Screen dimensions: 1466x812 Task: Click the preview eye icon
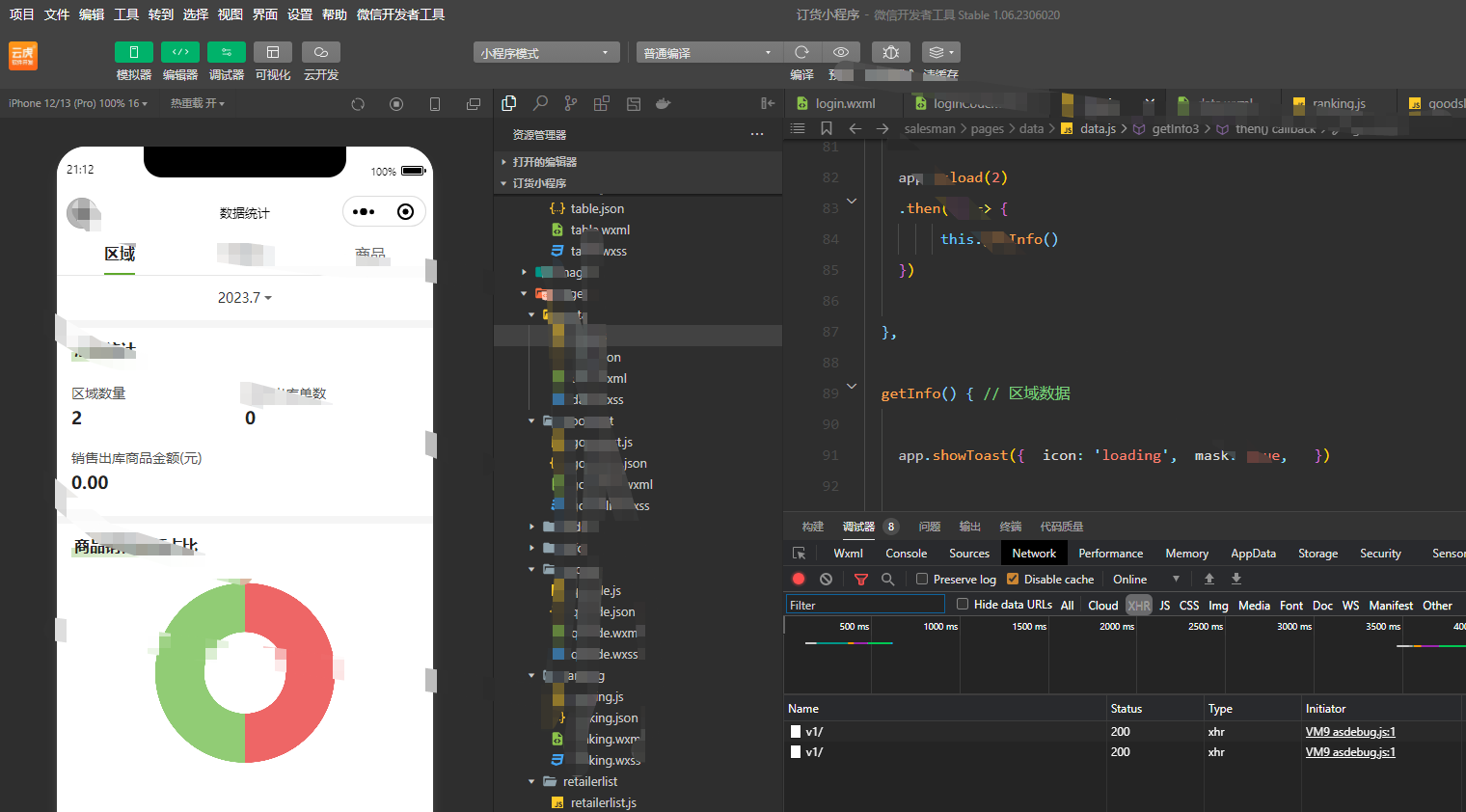pos(841,52)
